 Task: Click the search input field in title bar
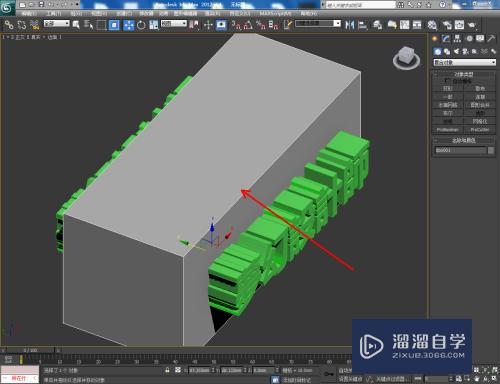point(360,5)
